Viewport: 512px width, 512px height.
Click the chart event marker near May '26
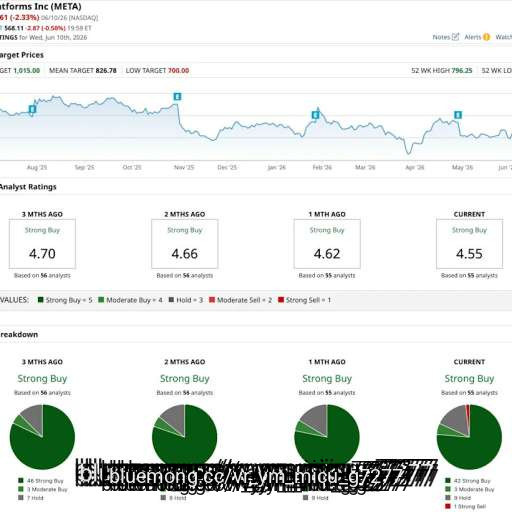tap(458, 115)
